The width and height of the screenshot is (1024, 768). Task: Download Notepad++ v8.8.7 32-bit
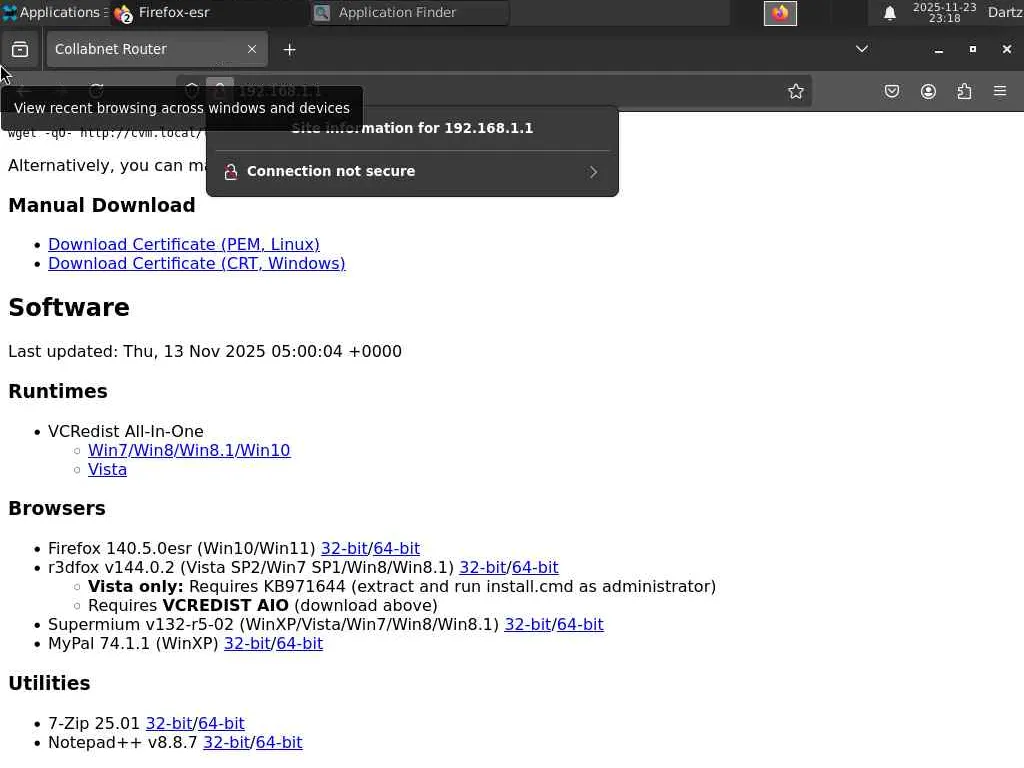pyautogui.click(x=227, y=743)
